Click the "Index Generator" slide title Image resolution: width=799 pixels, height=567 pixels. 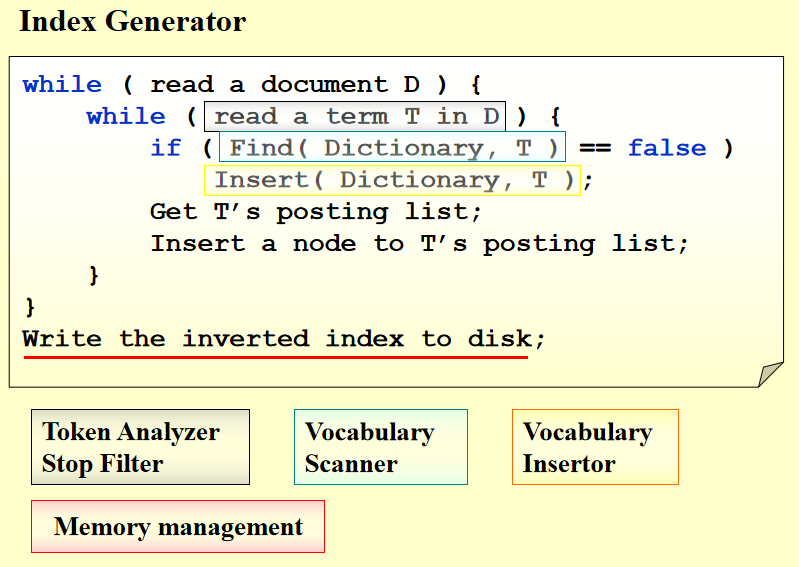pos(132,21)
